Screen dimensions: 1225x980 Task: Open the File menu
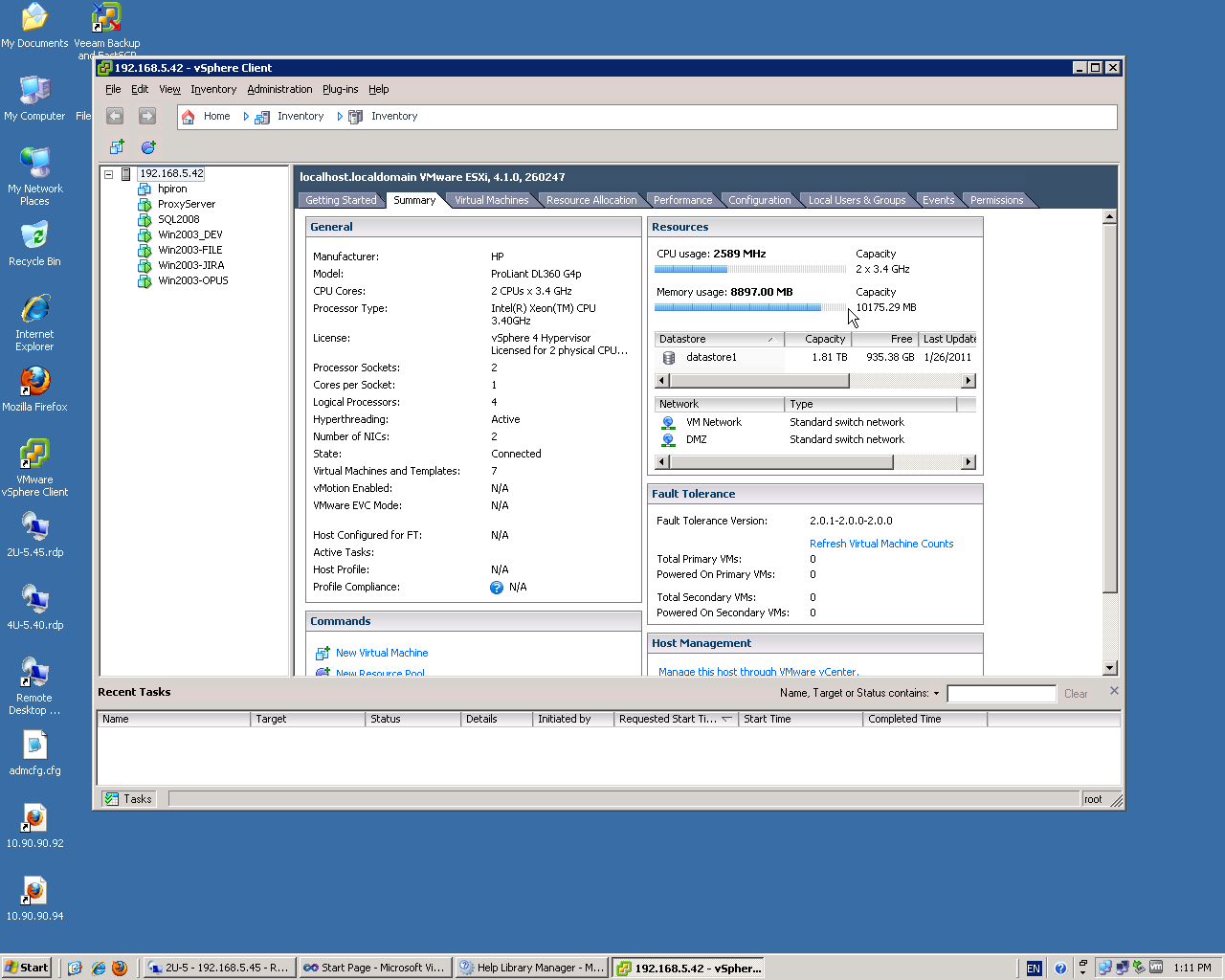[113, 90]
